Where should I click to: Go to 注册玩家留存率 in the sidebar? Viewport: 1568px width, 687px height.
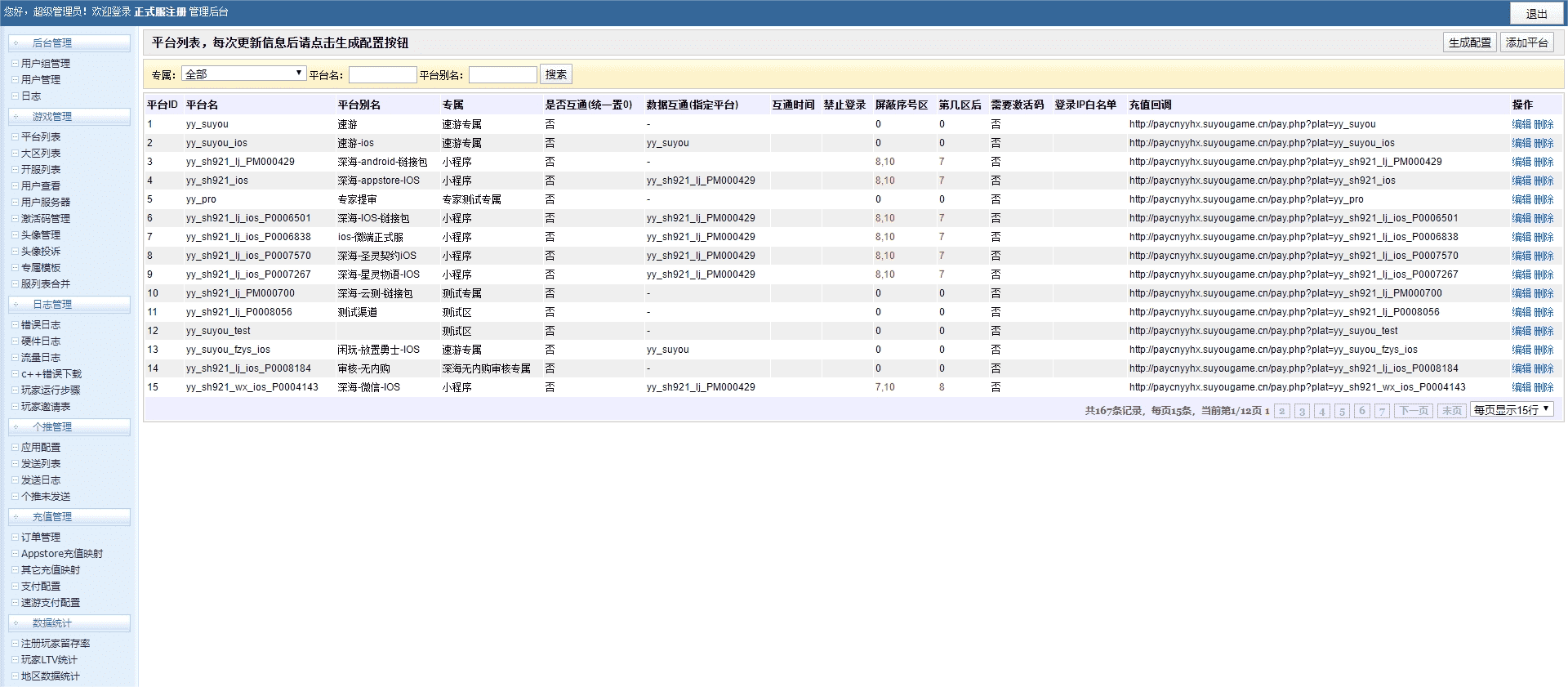tap(56, 644)
